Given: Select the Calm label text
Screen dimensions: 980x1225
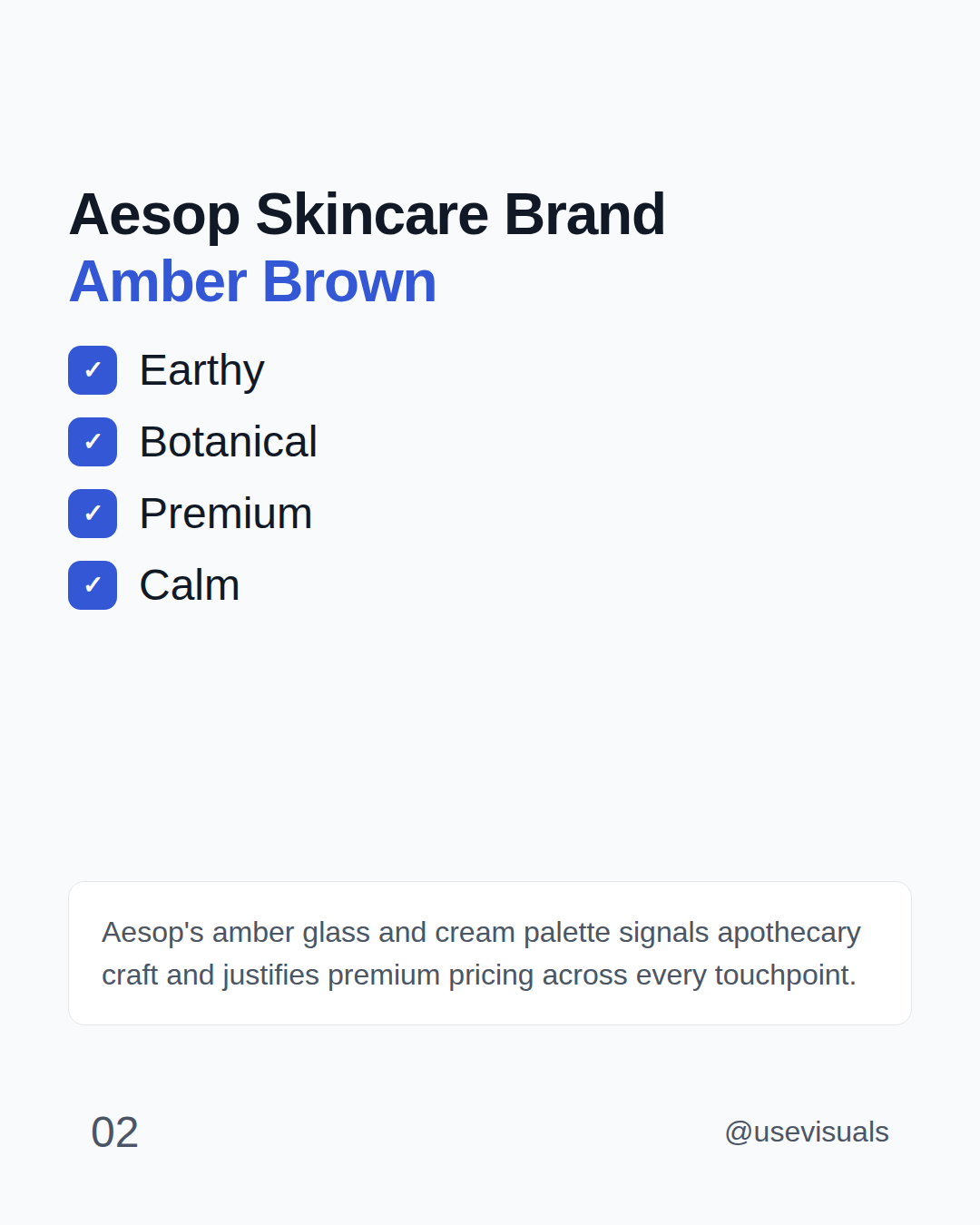Looking at the screenshot, I should pos(190,585).
